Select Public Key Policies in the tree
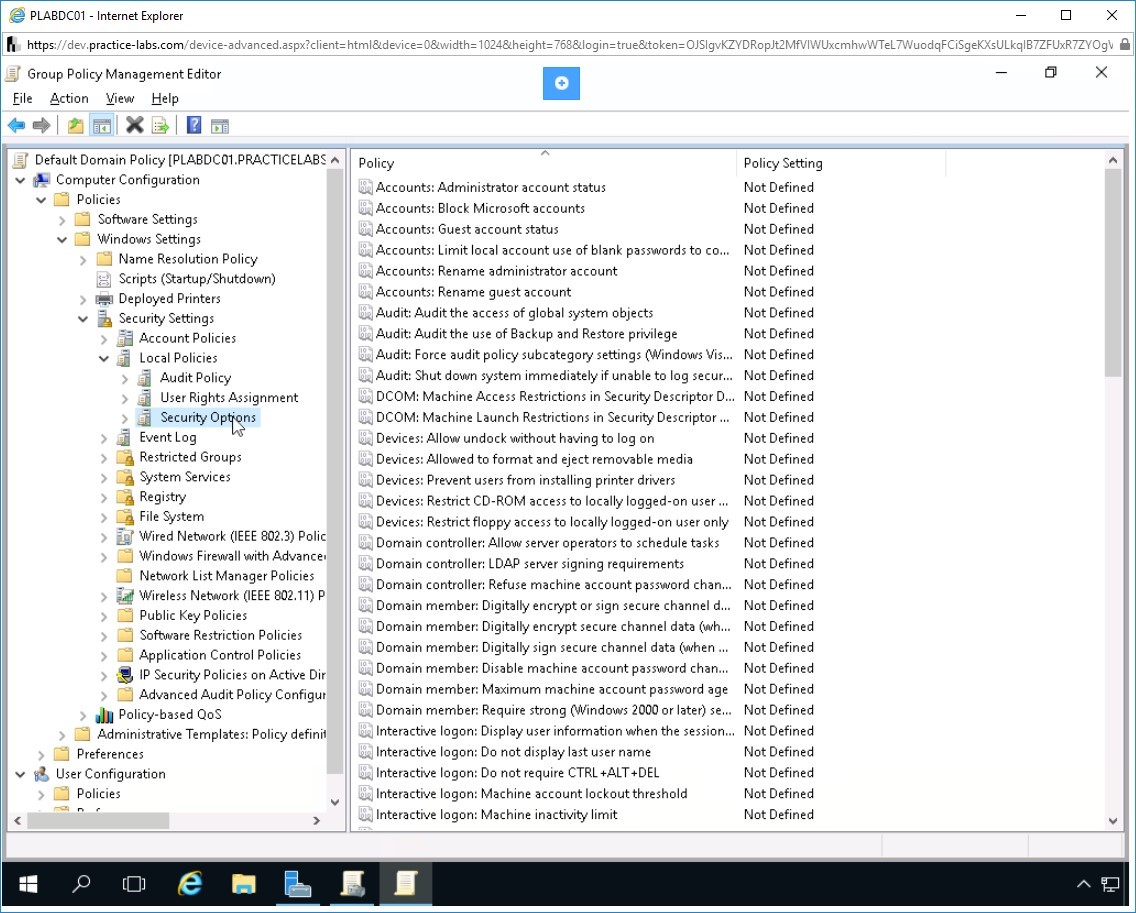 (193, 615)
